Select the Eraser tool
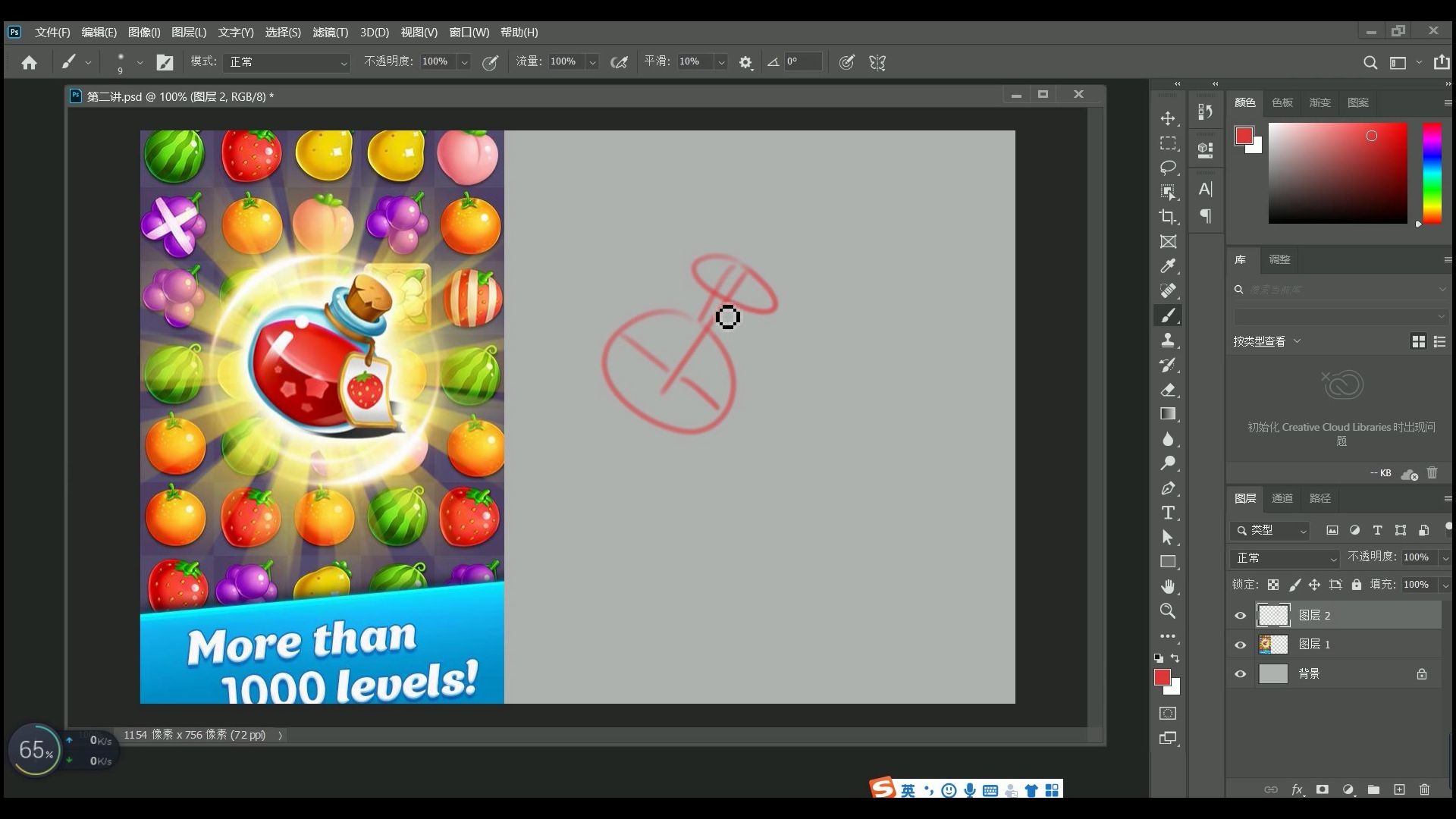 tap(1168, 390)
